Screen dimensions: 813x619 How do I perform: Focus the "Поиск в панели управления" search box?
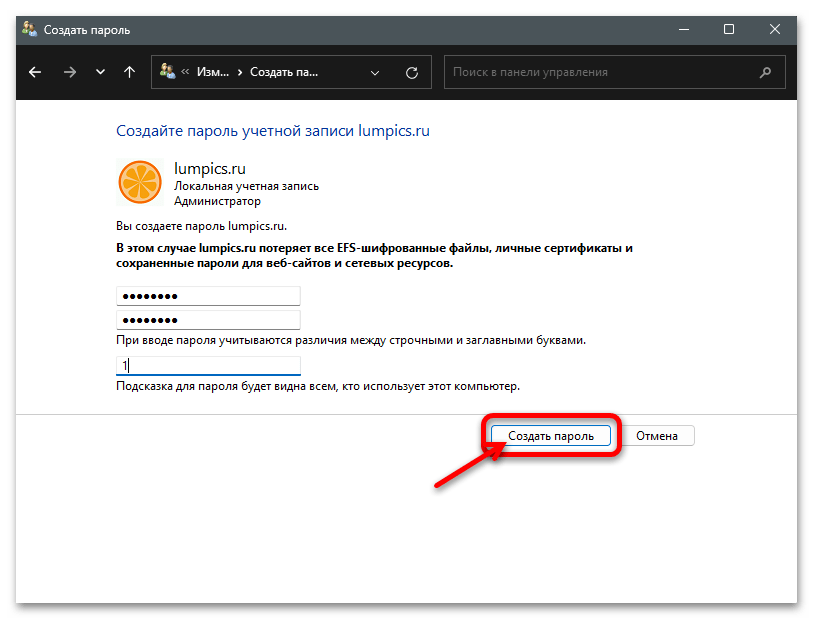(600, 72)
